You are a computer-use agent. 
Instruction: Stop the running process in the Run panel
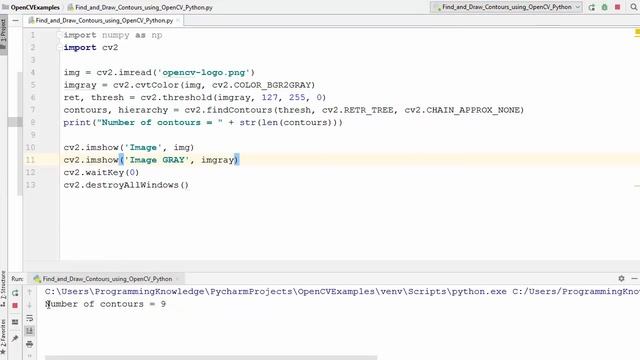click(x=15, y=306)
